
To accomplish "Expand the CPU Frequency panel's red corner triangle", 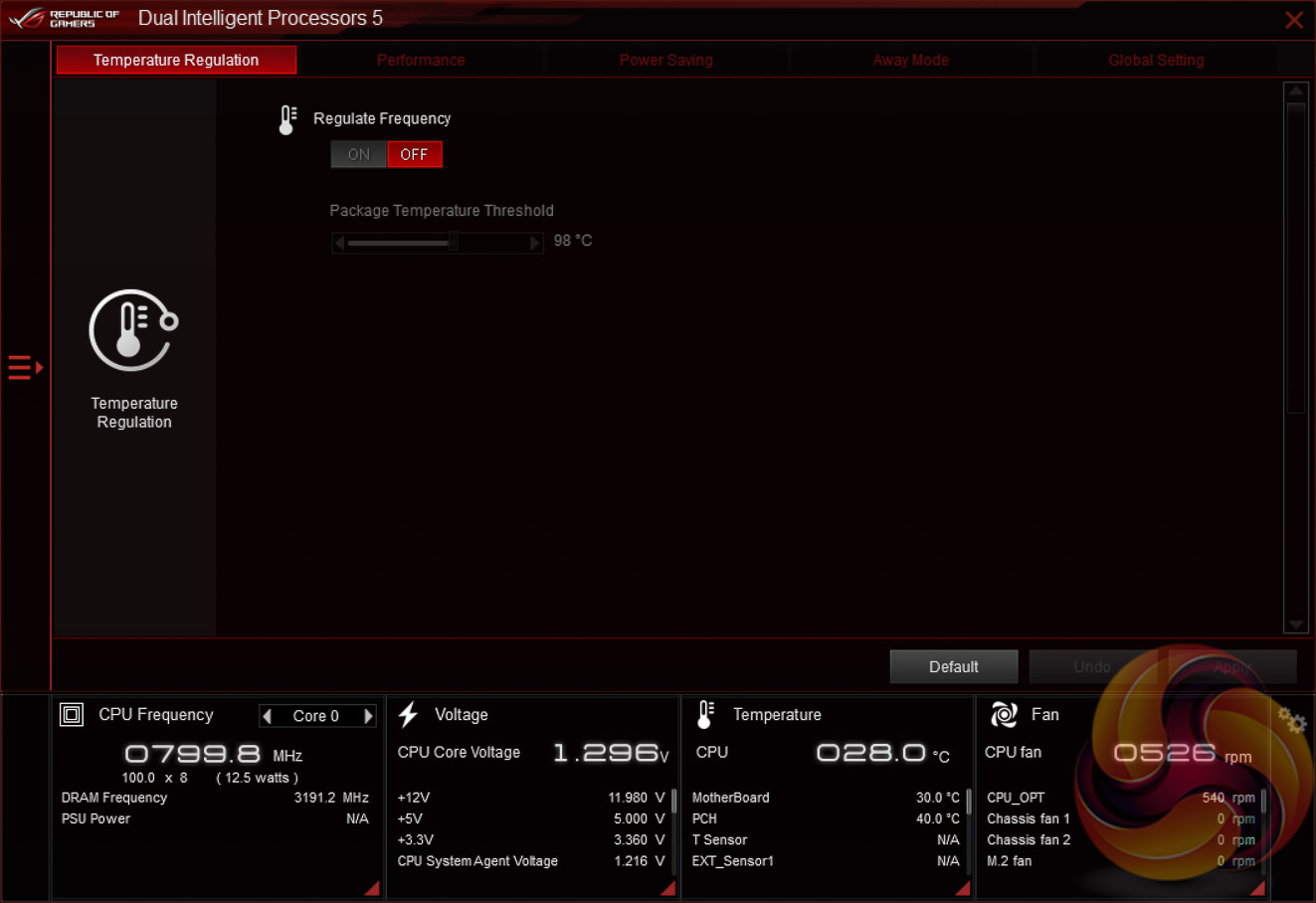I will [x=372, y=888].
